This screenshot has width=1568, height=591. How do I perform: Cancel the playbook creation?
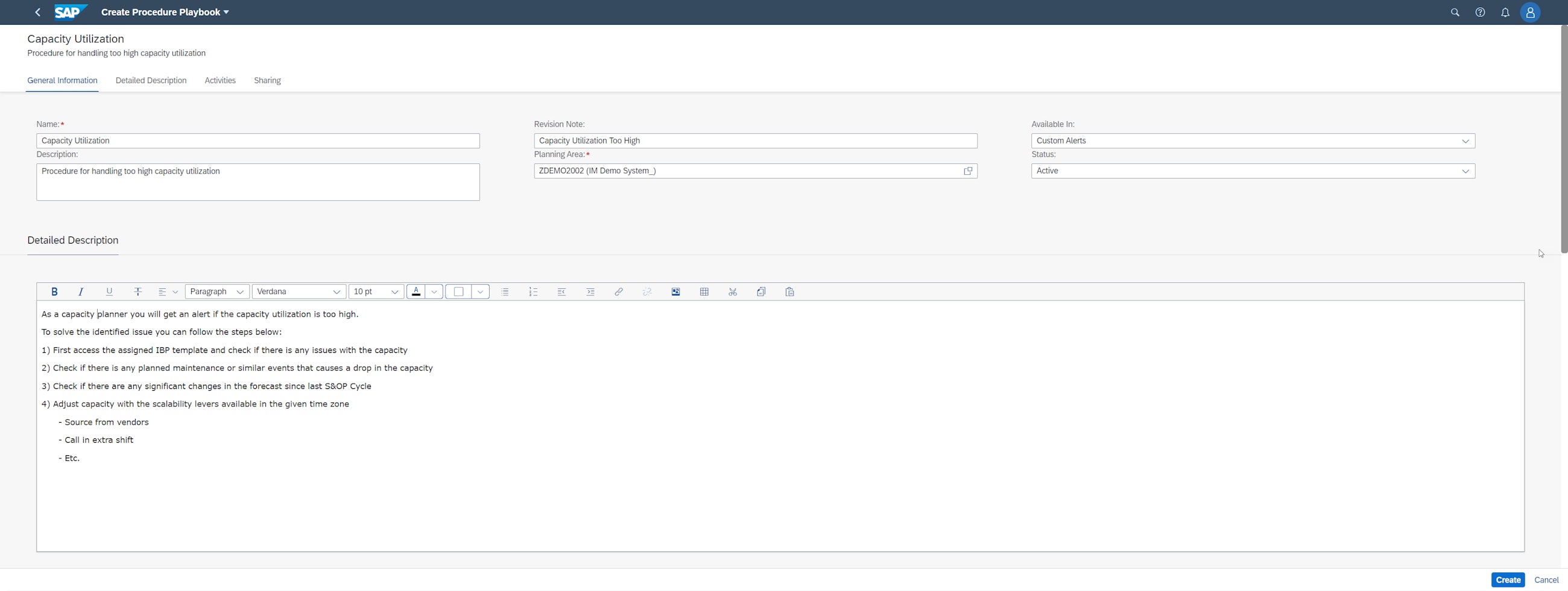click(x=1546, y=580)
